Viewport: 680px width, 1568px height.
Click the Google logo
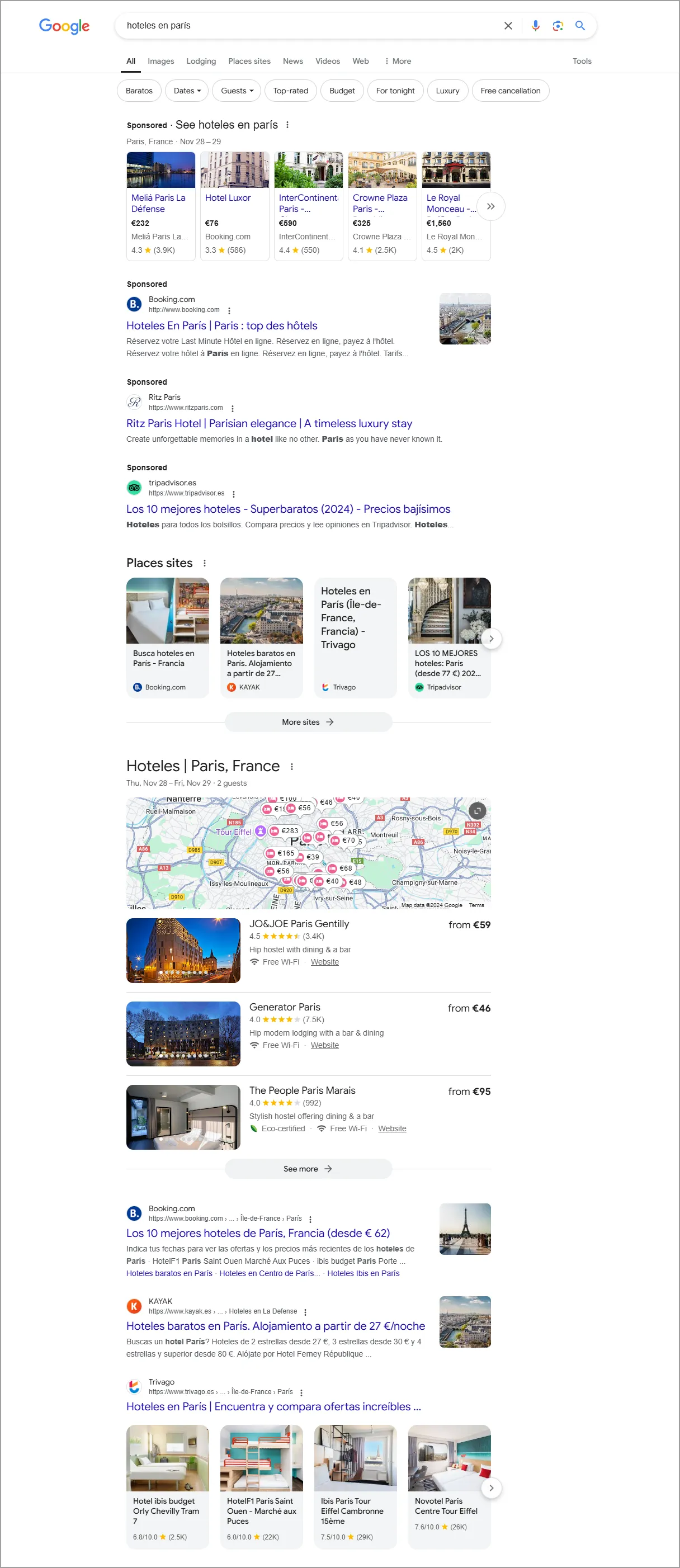tap(64, 26)
